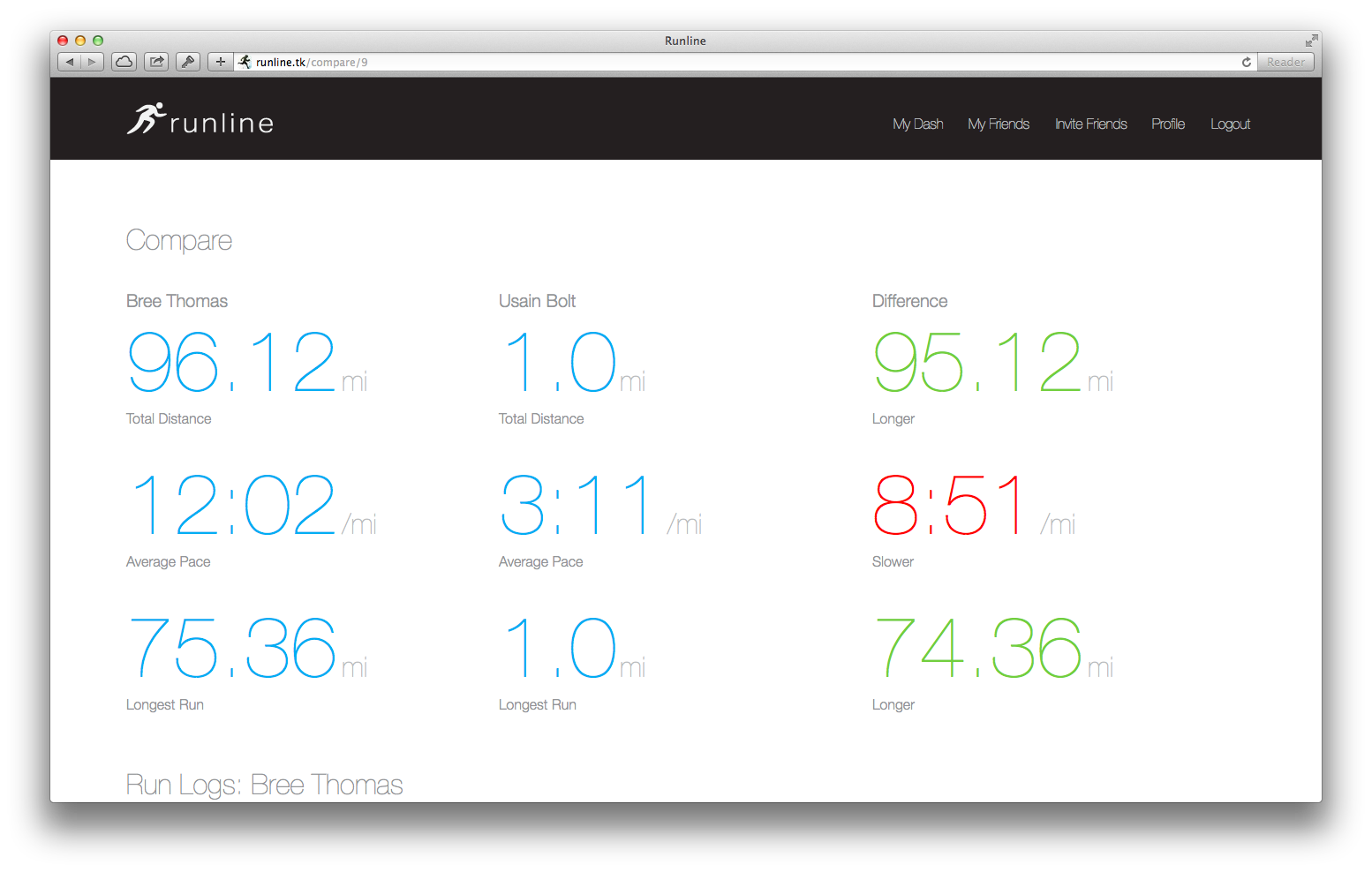Click the runner favicon in the address bar
This screenshot has width=1372, height=872.
(245, 62)
